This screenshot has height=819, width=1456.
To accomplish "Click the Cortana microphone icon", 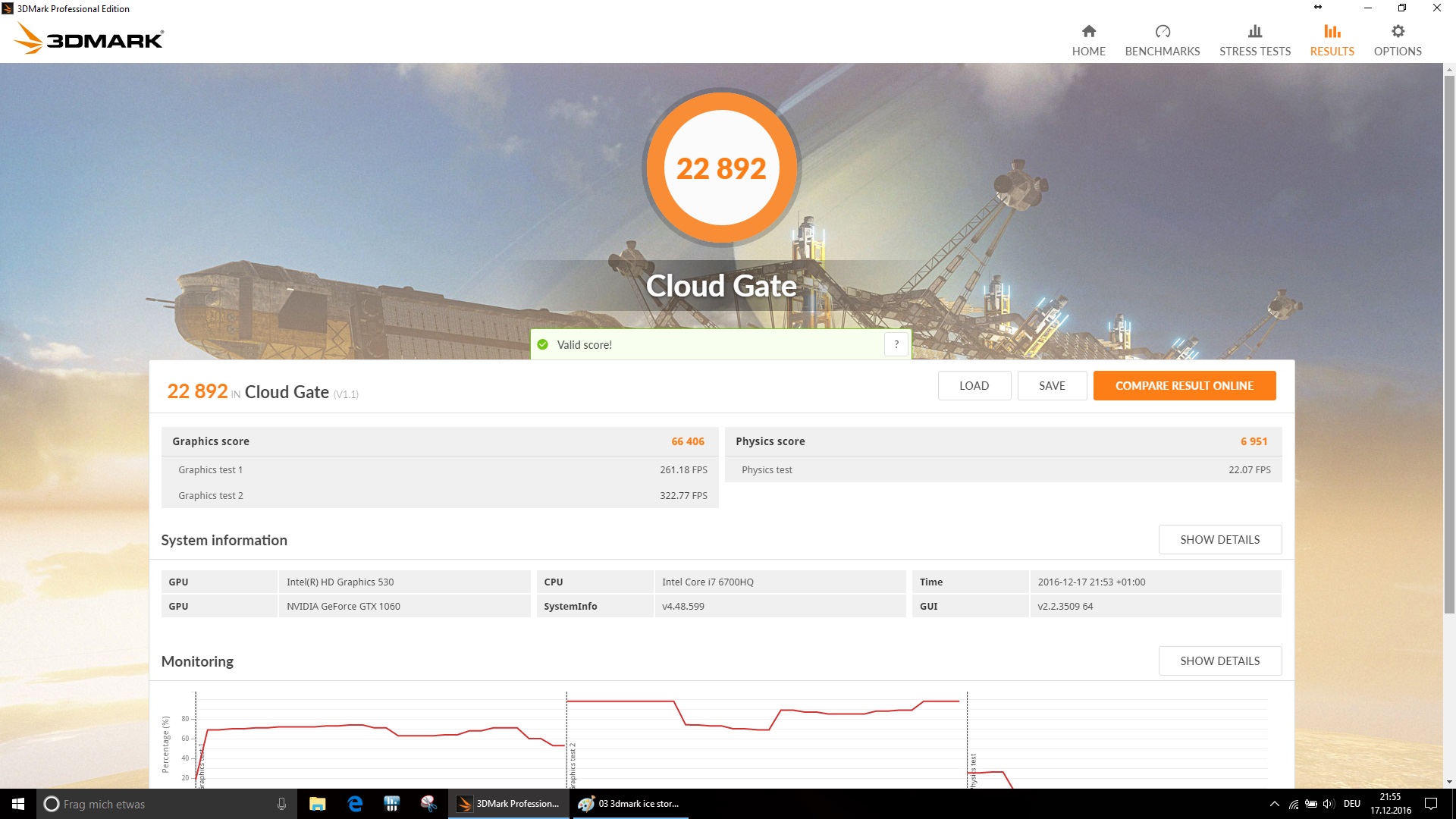I will tap(281, 804).
